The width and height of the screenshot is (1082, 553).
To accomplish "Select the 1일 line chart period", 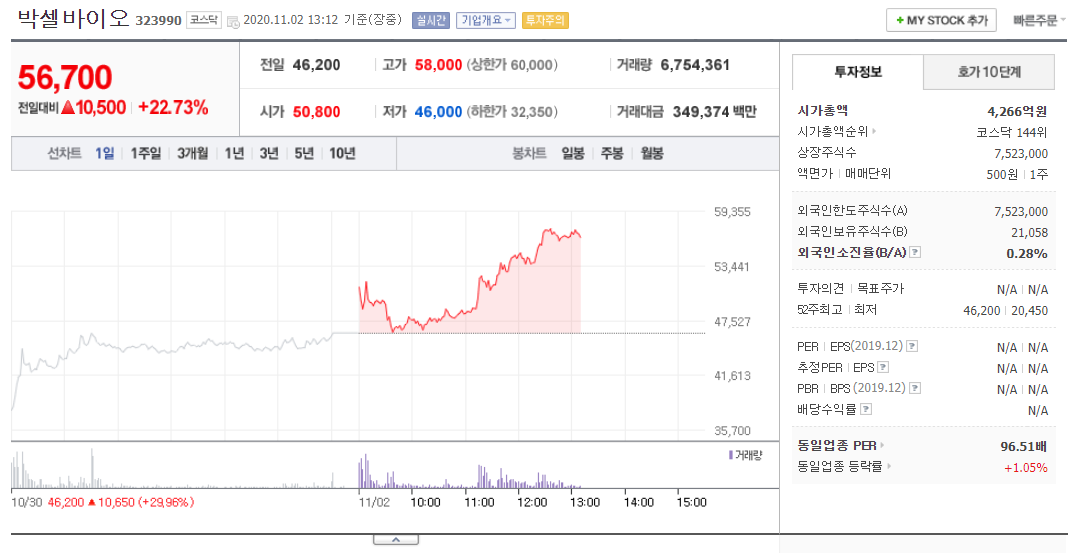I will 105,153.
